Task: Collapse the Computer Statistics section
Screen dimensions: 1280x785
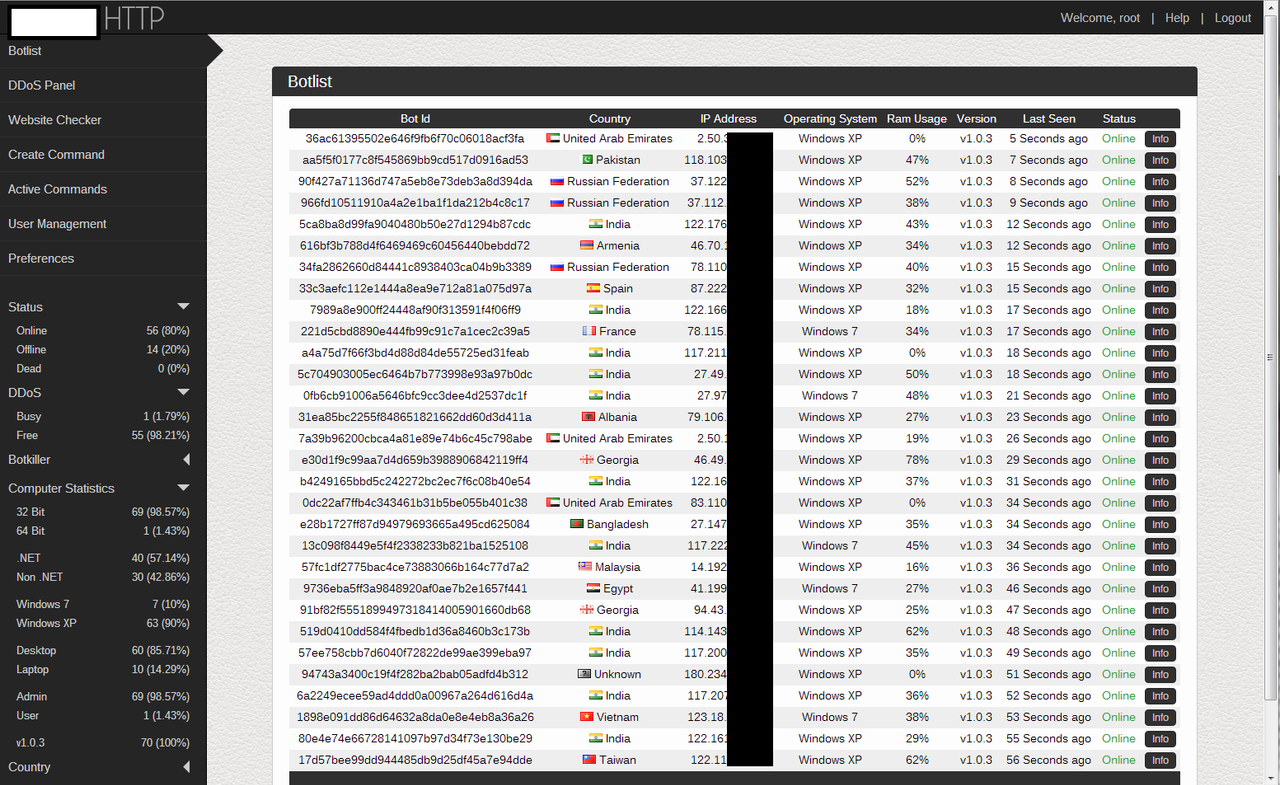Action: (x=183, y=488)
